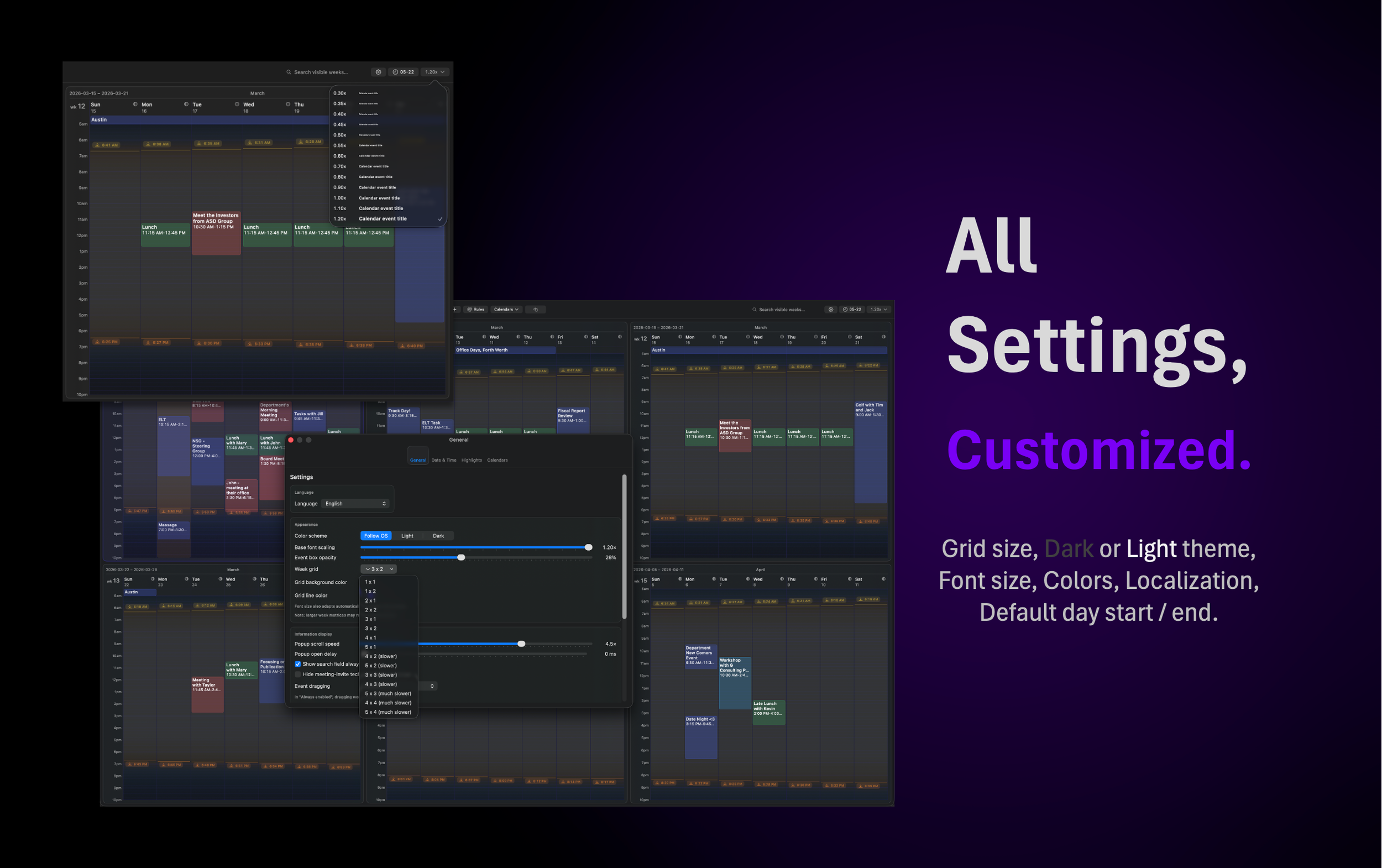Screen dimensions: 1382x868
Task: Click the icon button right of the Calendars dropdown
Action: pos(536,310)
